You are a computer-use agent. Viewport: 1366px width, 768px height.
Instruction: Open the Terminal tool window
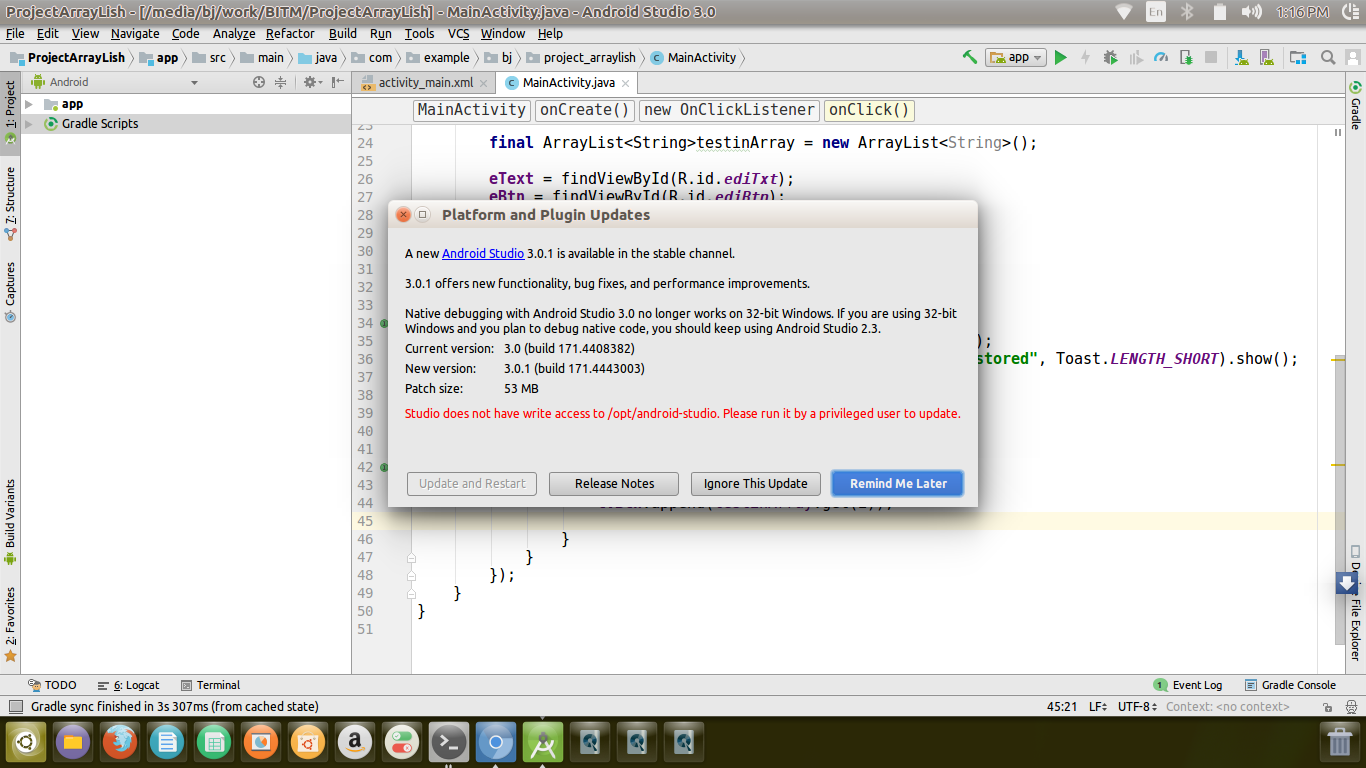(210, 685)
